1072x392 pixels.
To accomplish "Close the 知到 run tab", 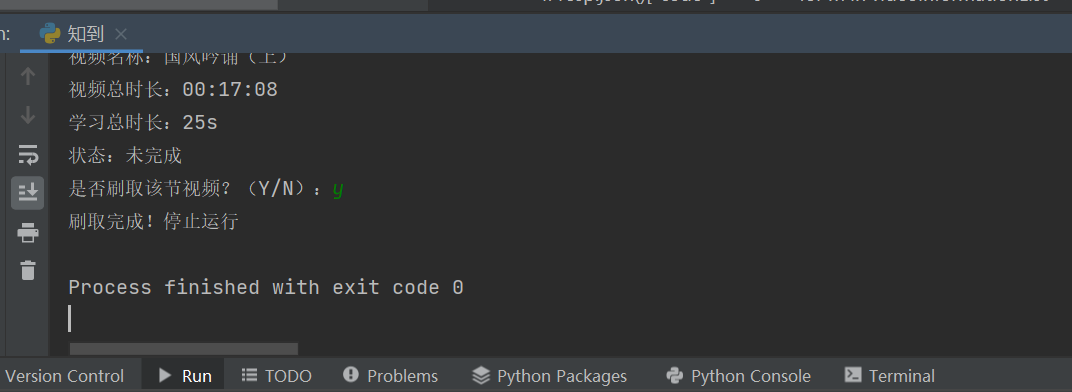I will pyautogui.click(x=121, y=34).
